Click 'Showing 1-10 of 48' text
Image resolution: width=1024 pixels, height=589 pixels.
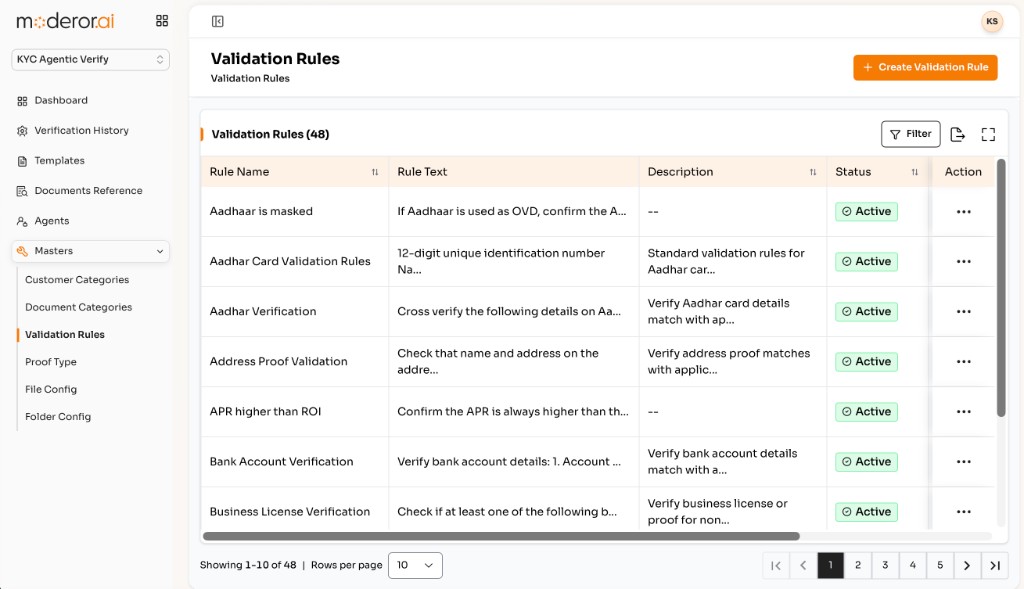[248, 565]
